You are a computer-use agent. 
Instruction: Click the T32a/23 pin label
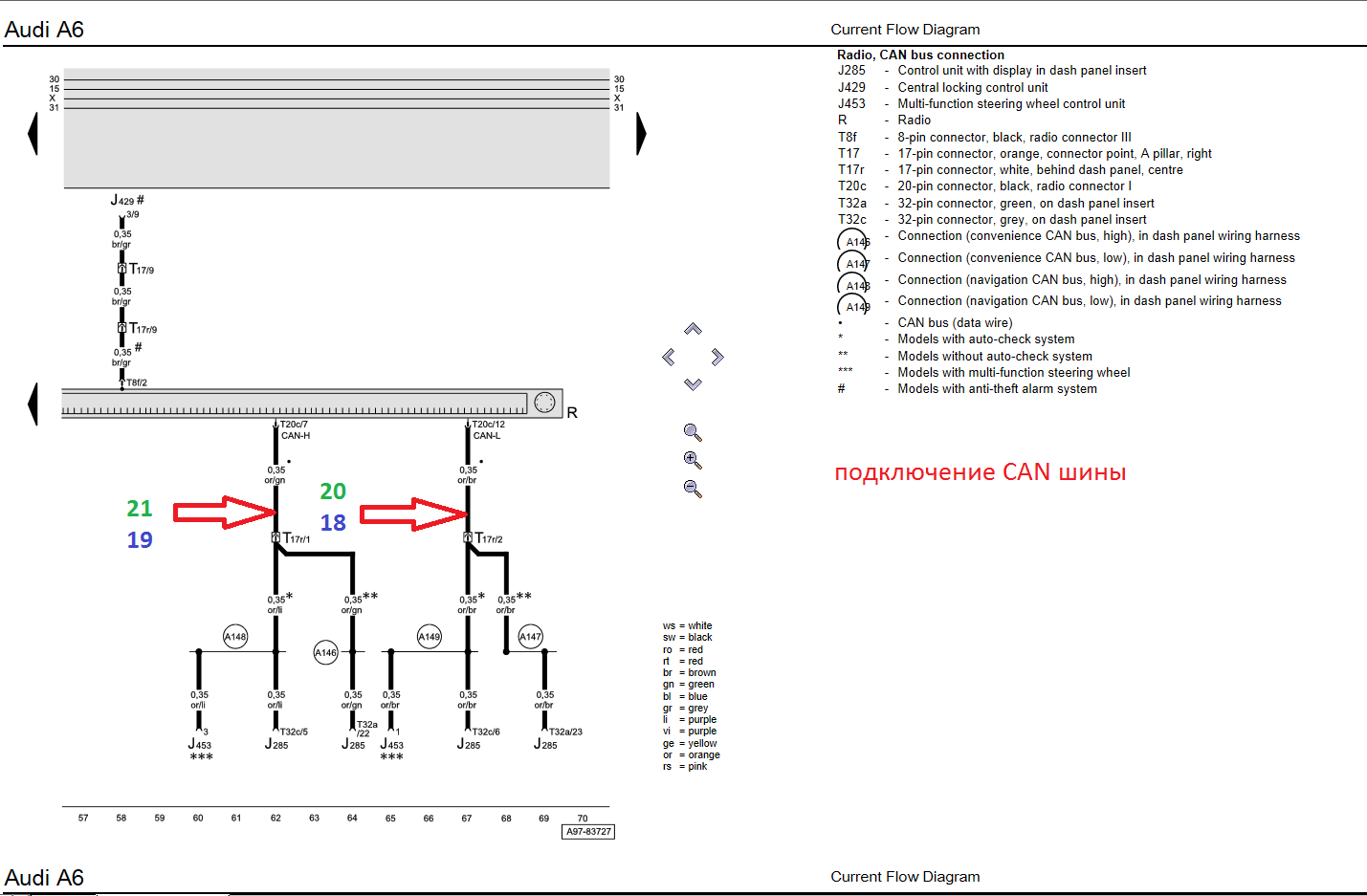(x=565, y=732)
